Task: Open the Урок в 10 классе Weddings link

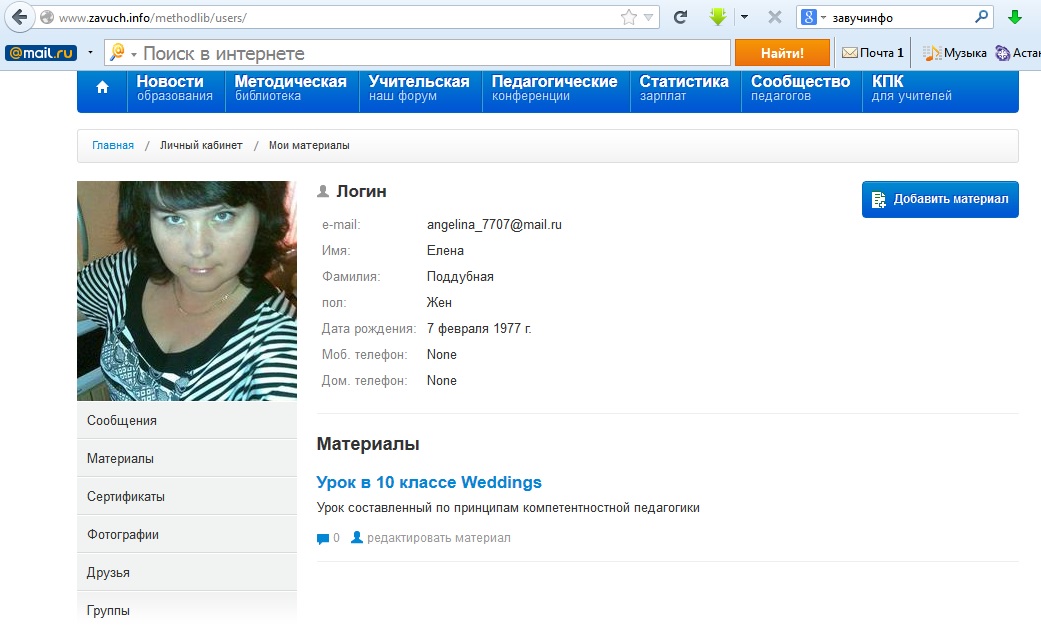Action: tap(429, 483)
